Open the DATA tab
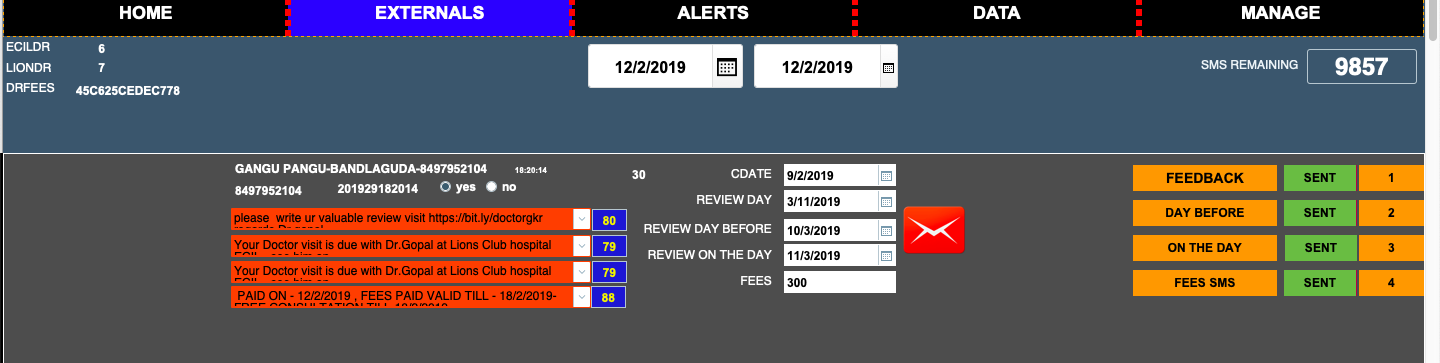The image size is (1440, 363). 996,14
